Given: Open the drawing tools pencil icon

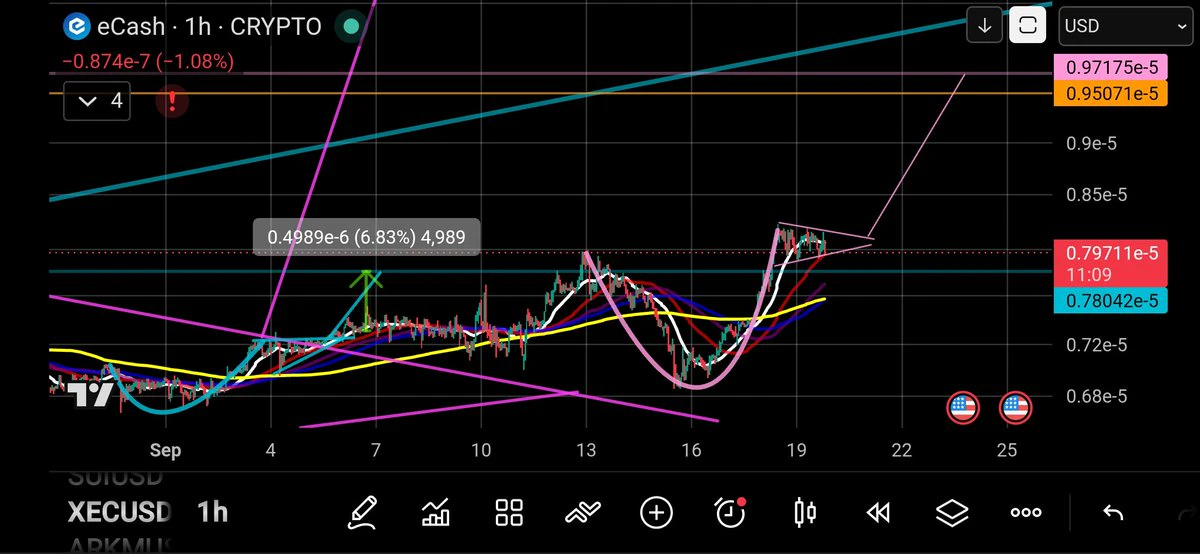Looking at the screenshot, I should point(361,513).
